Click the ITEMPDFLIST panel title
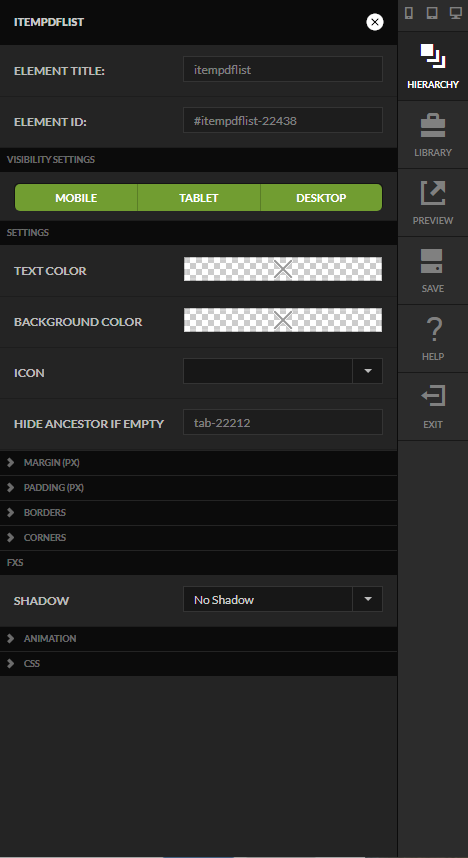The image size is (468, 858). pyautogui.click(x=49, y=22)
